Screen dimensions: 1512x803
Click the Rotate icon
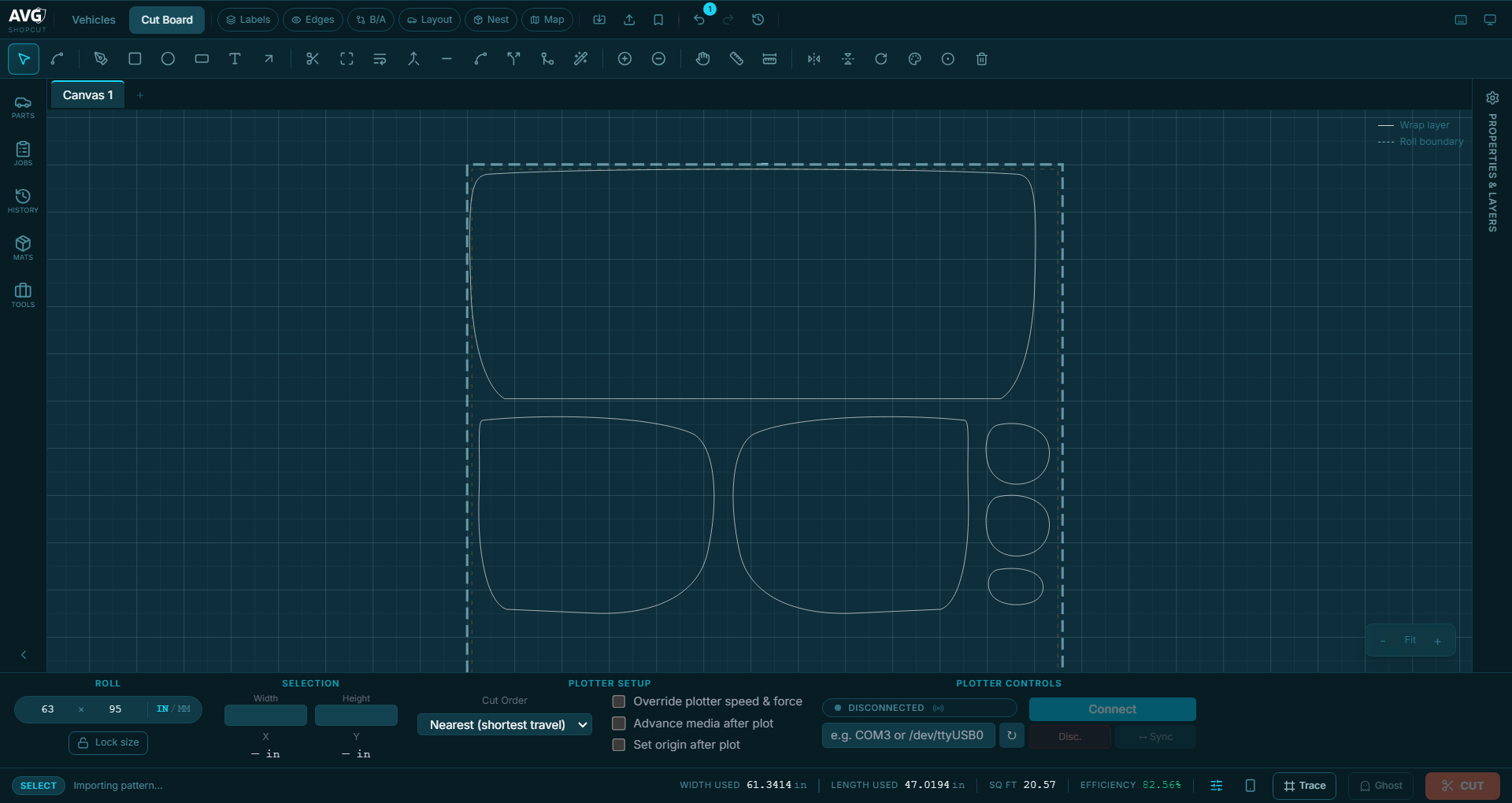881,59
